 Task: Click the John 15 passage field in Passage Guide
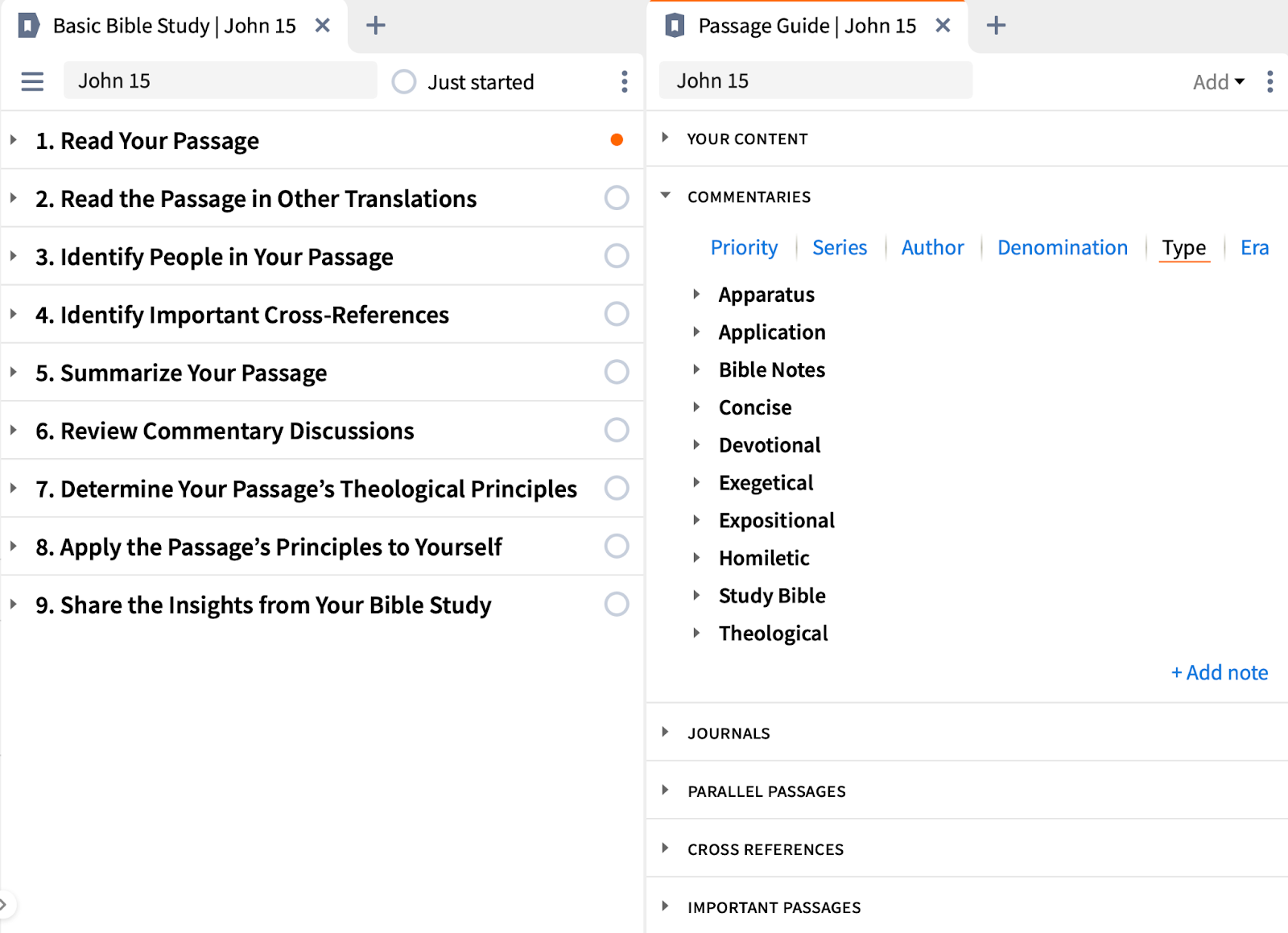(815, 81)
